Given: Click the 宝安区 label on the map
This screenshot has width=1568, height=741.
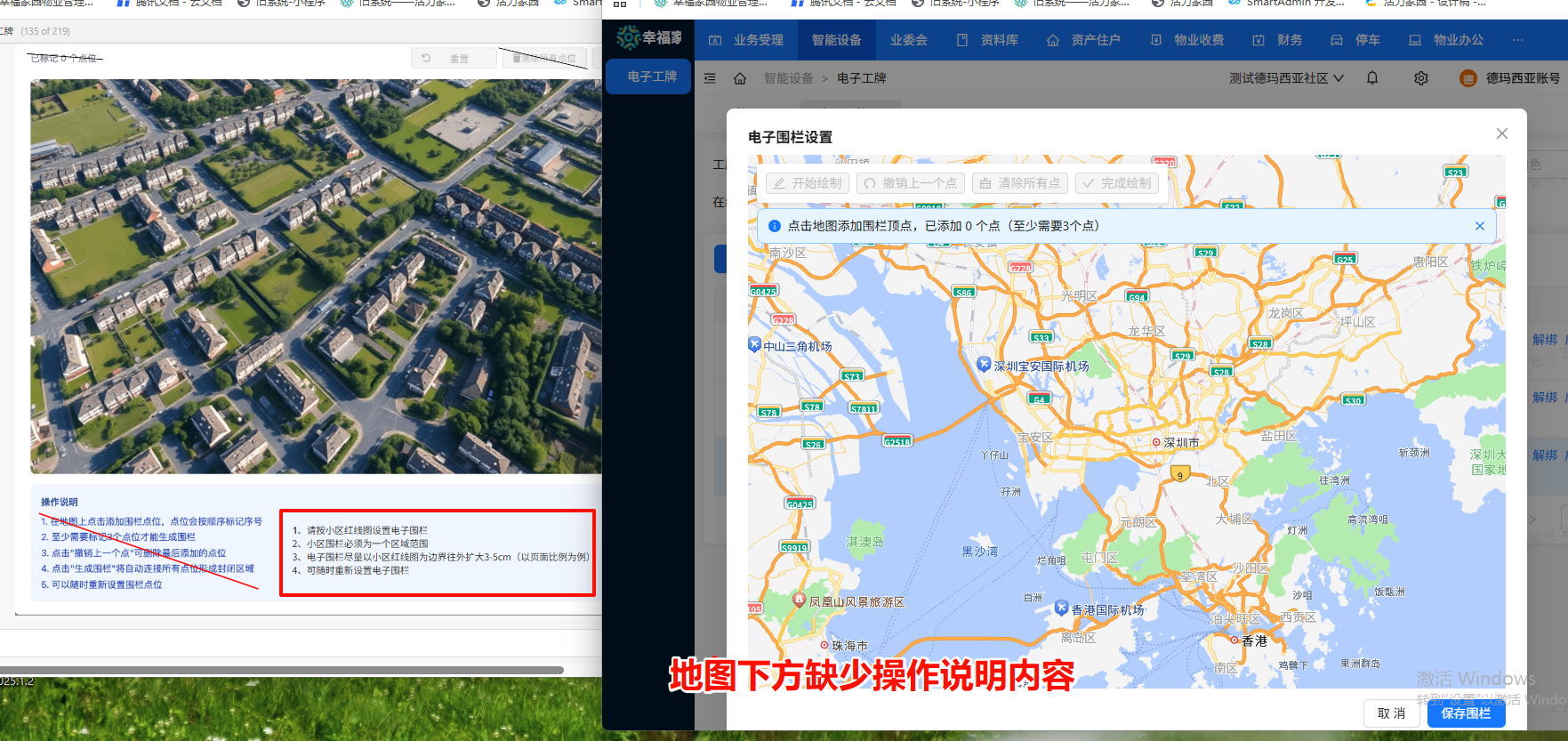Looking at the screenshot, I should tap(1035, 437).
